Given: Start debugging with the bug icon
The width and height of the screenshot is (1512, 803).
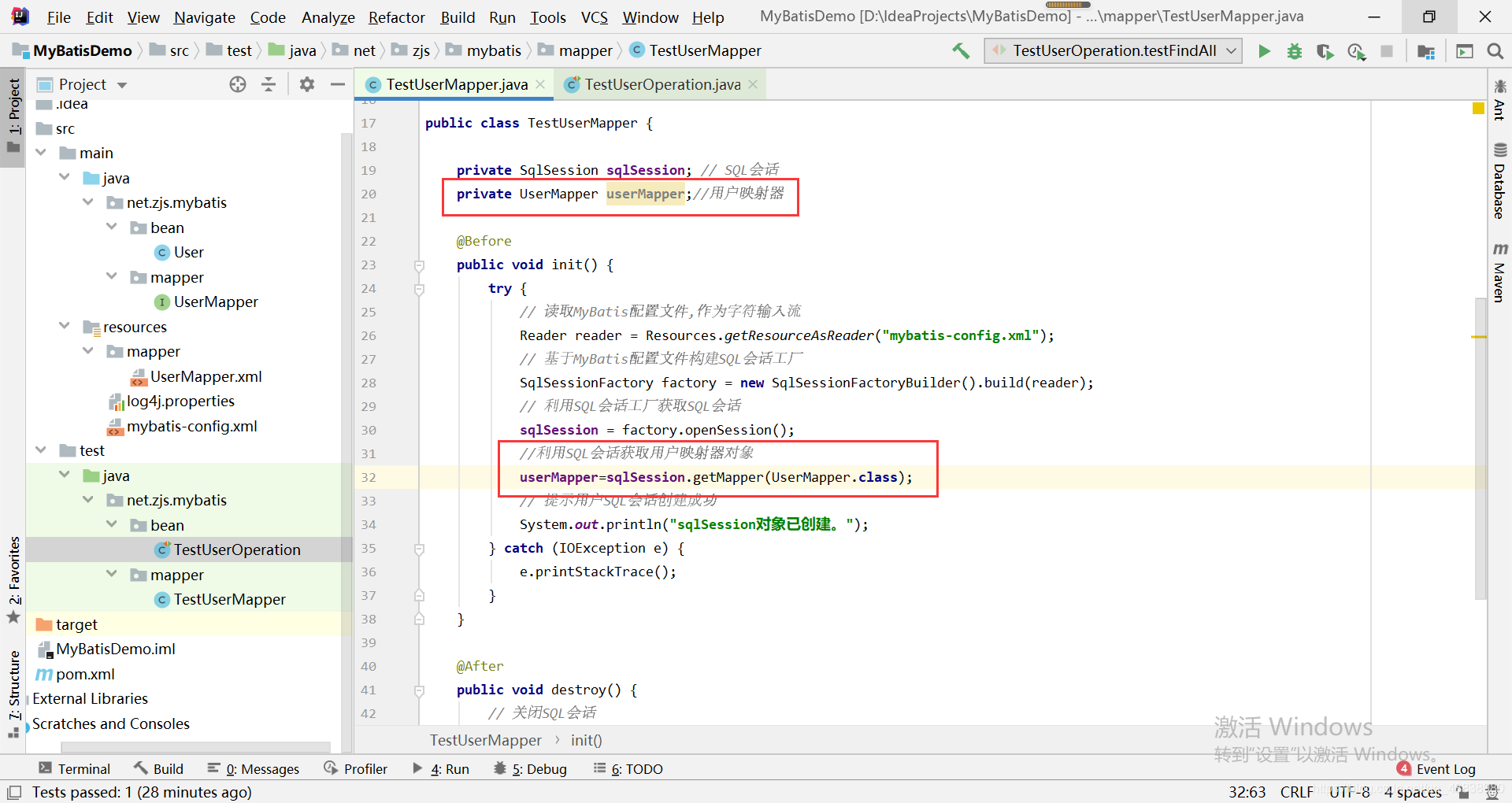Looking at the screenshot, I should click(x=1295, y=51).
